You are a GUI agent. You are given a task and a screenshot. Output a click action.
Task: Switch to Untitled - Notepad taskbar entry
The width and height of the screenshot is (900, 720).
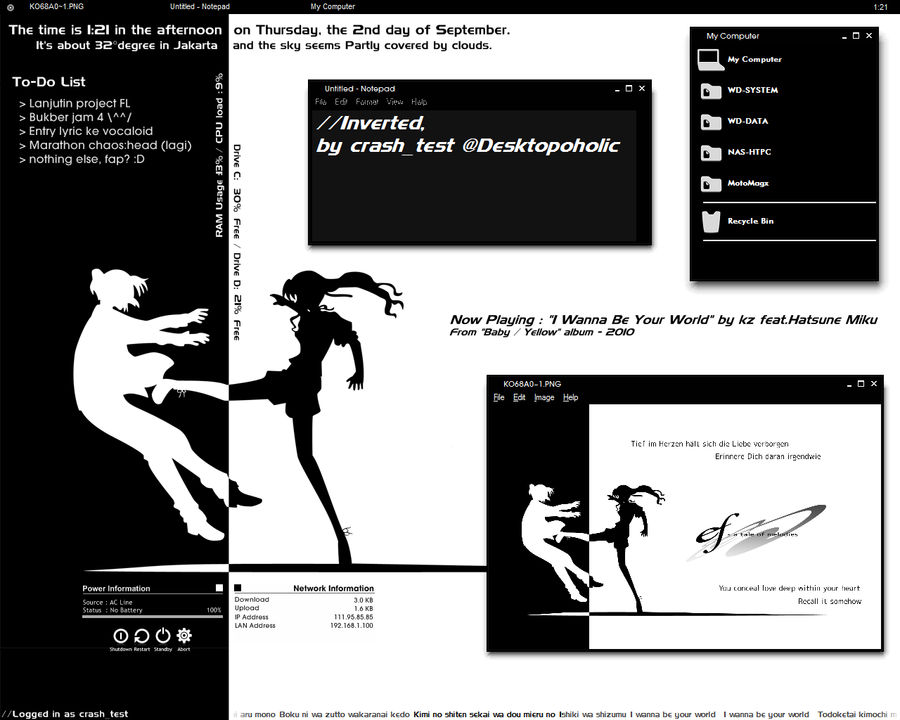click(200, 7)
